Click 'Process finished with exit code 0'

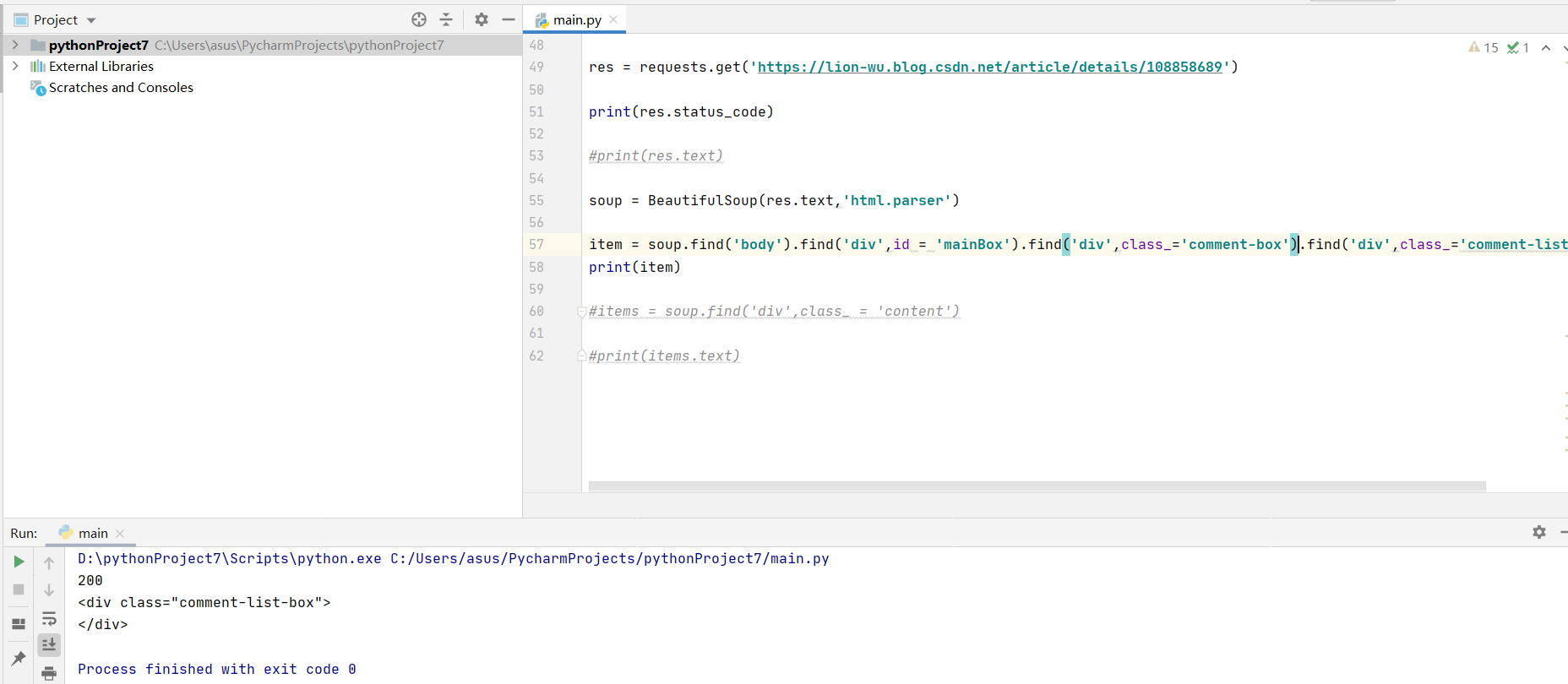click(x=217, y=670)
